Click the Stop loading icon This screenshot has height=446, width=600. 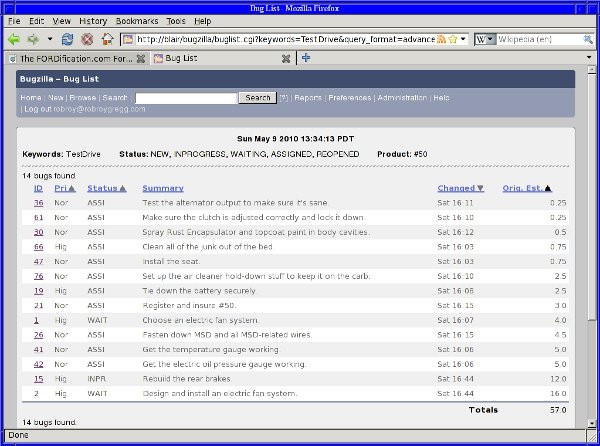87,39
